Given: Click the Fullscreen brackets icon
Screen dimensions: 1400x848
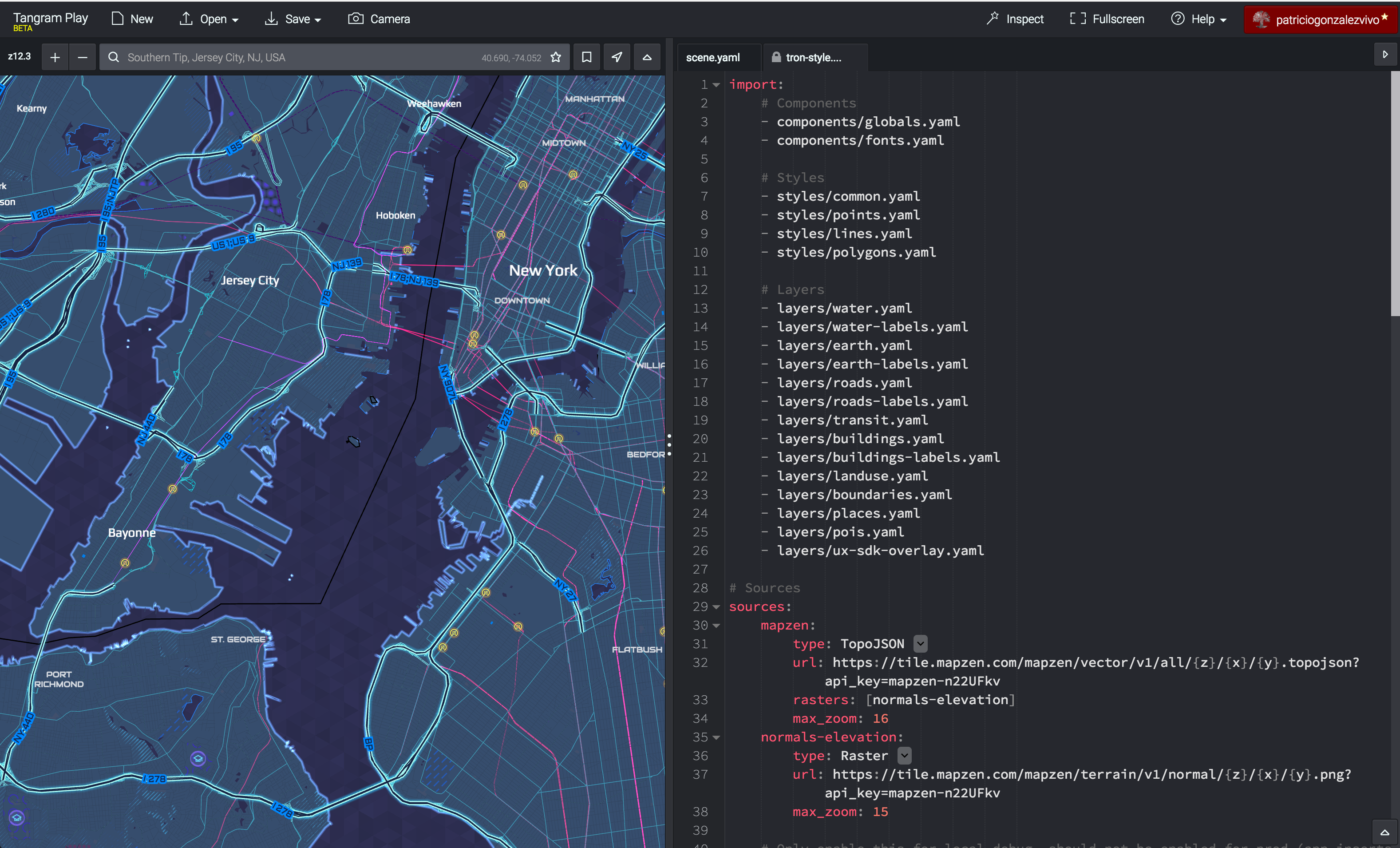Looking at the screenshot, I should tap(1077, 18).
